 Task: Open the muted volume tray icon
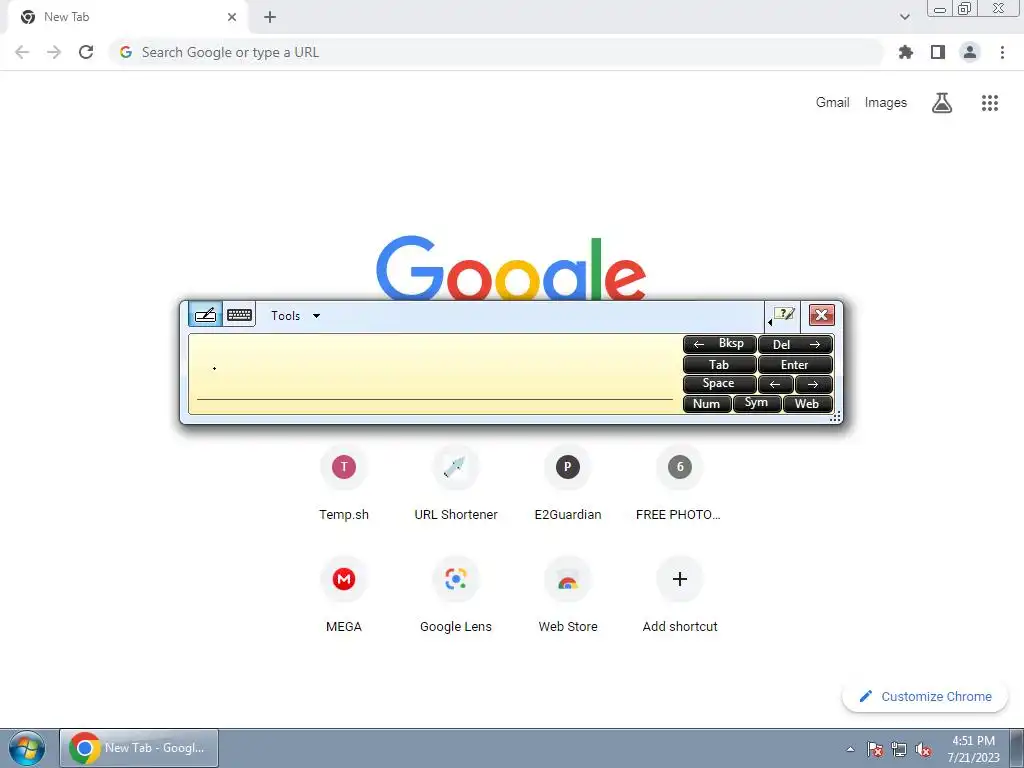coord(923,749)
